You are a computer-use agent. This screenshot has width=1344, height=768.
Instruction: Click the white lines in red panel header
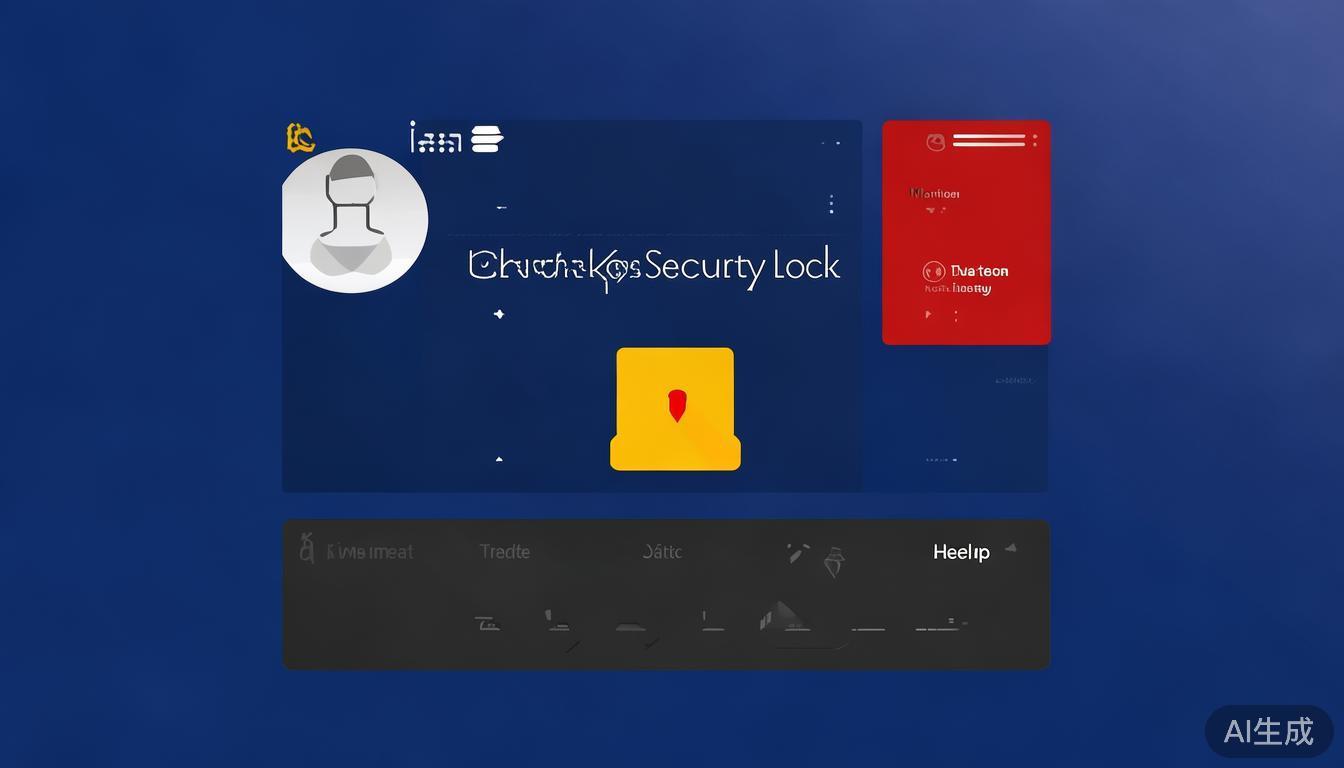click(x=989, y=141)
